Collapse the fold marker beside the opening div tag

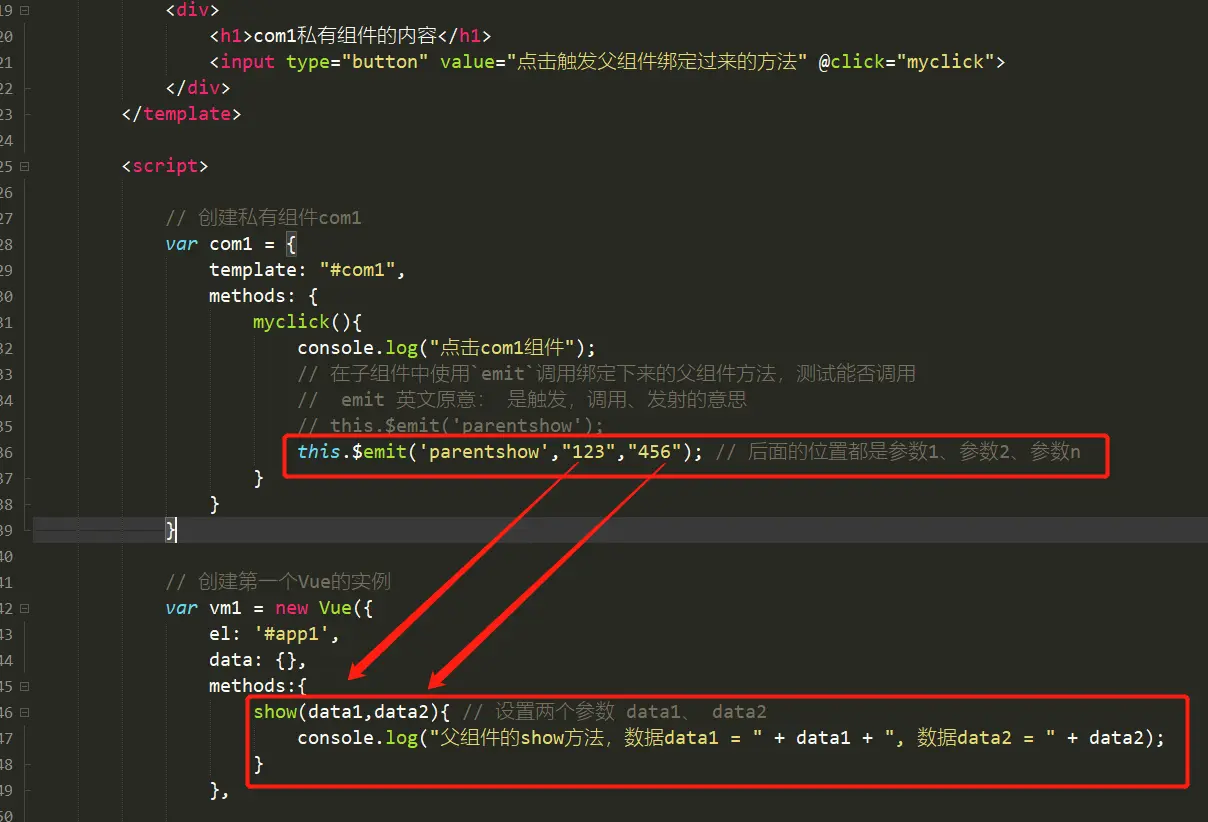pos(24,10)
